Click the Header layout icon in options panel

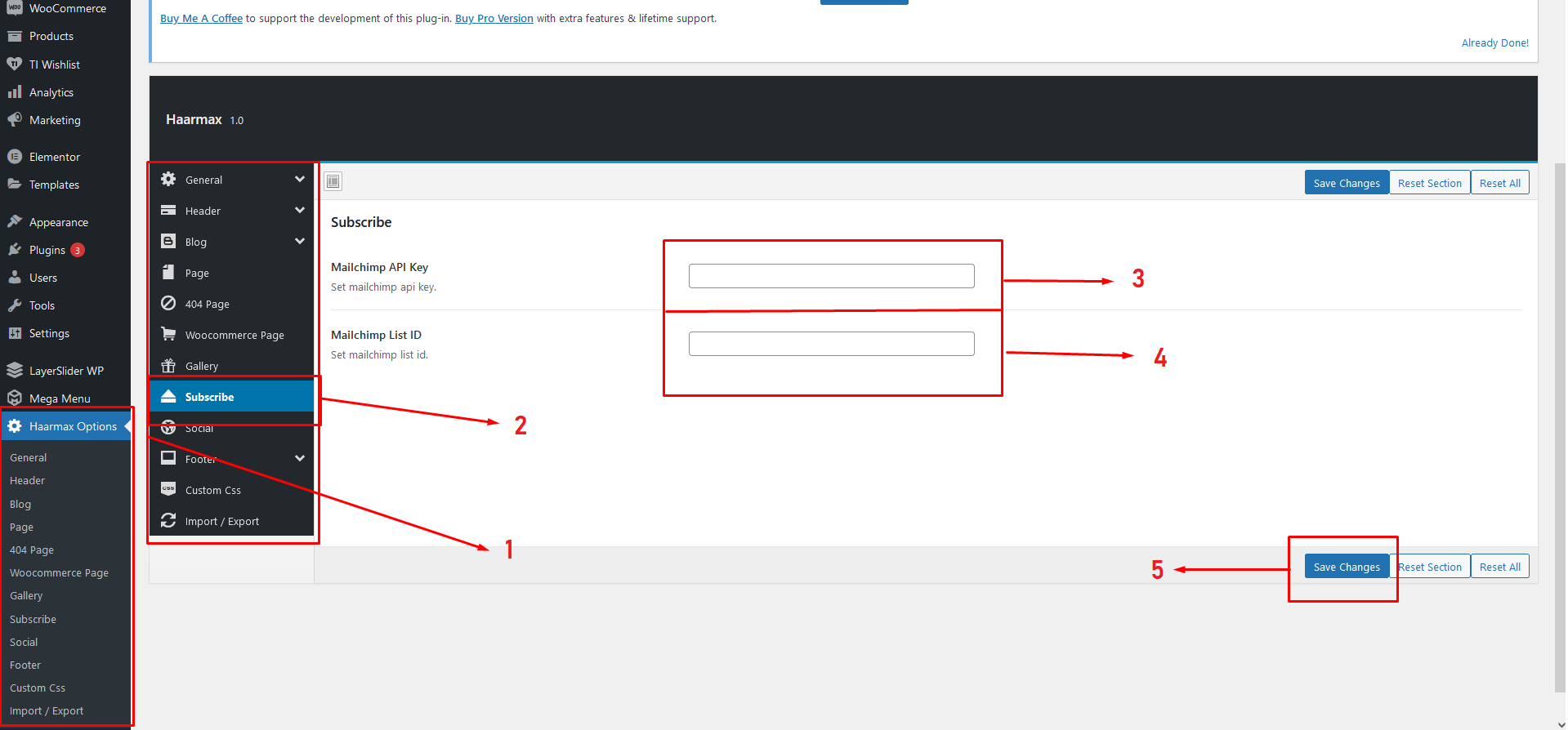tap(168, 210)
